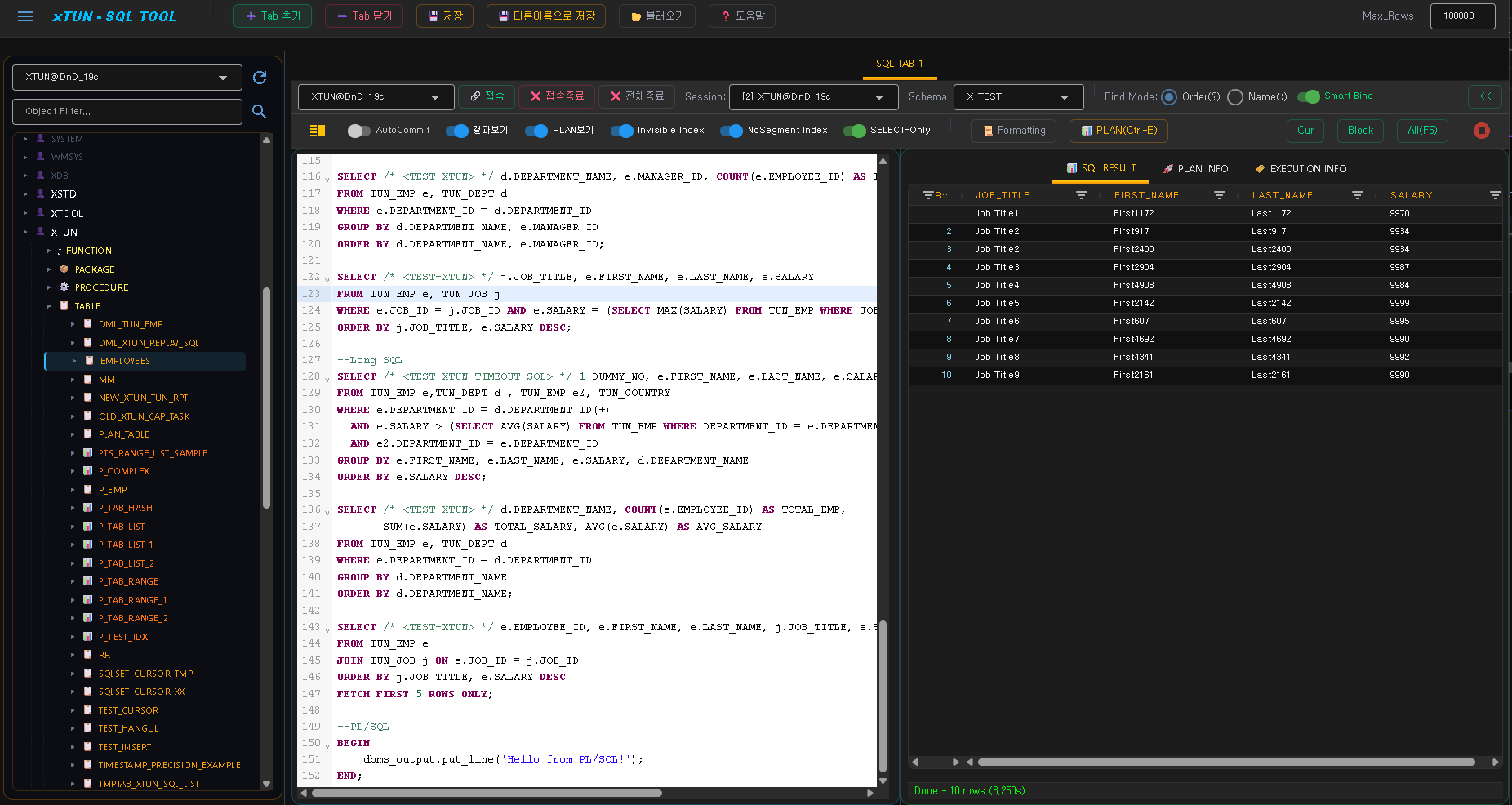Click tree scrollbar up arrow
Image resolution: width=1512 pixels, height=805 pixels.
(x=266, y=140)
